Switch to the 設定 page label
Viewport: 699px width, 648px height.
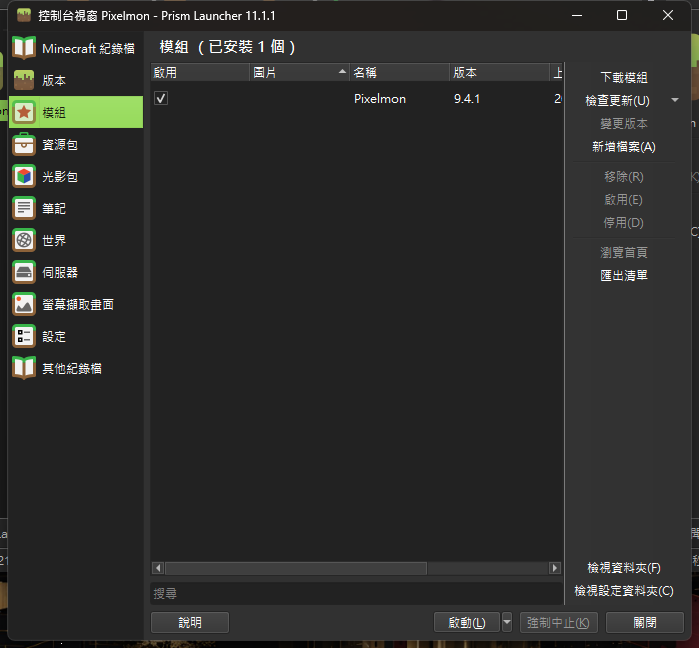[54, 337]
